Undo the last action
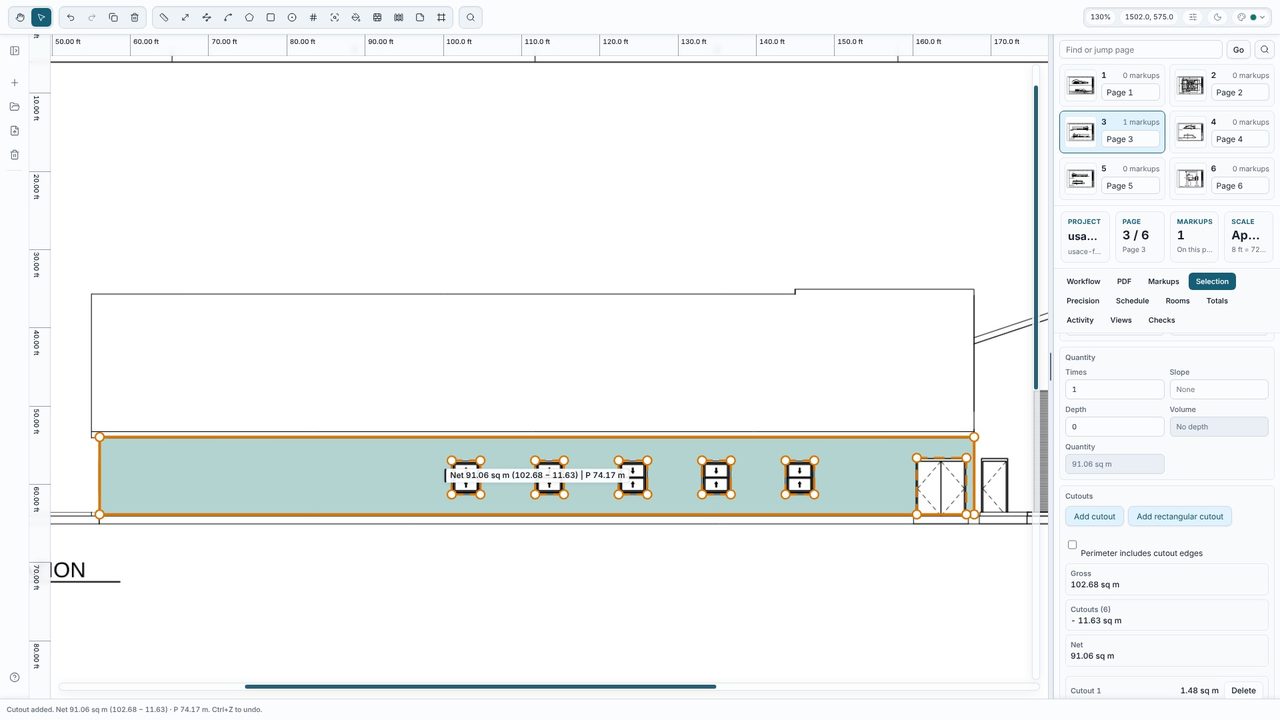The width and height of the screenshot is (1280, 720). pyautogui.click(x=70, y=17)
